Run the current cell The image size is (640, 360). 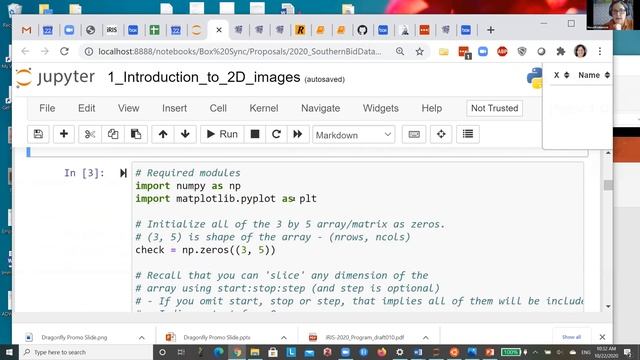[222, 134]
